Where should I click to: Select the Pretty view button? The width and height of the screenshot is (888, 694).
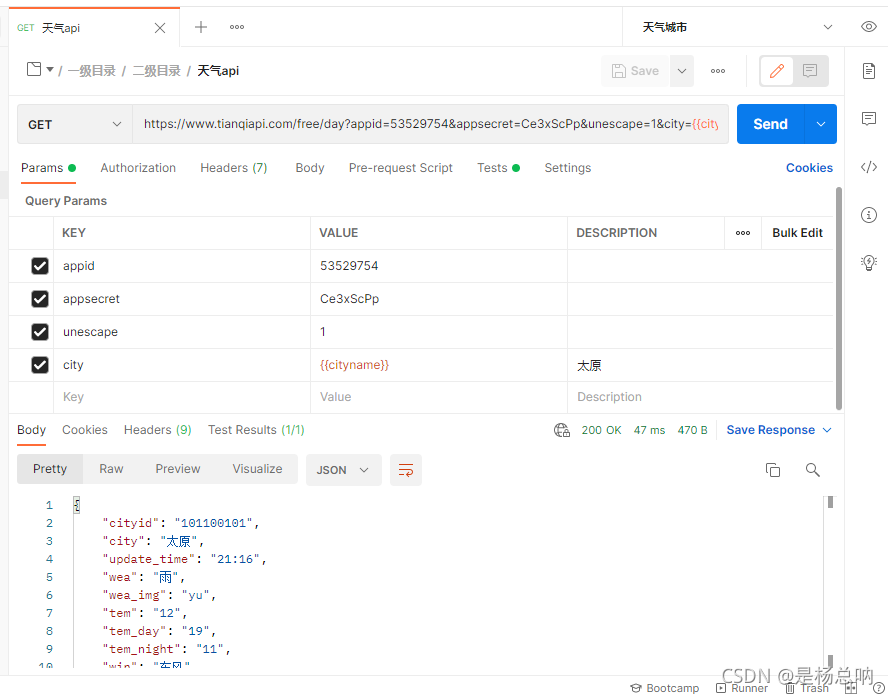click(50, 469)
